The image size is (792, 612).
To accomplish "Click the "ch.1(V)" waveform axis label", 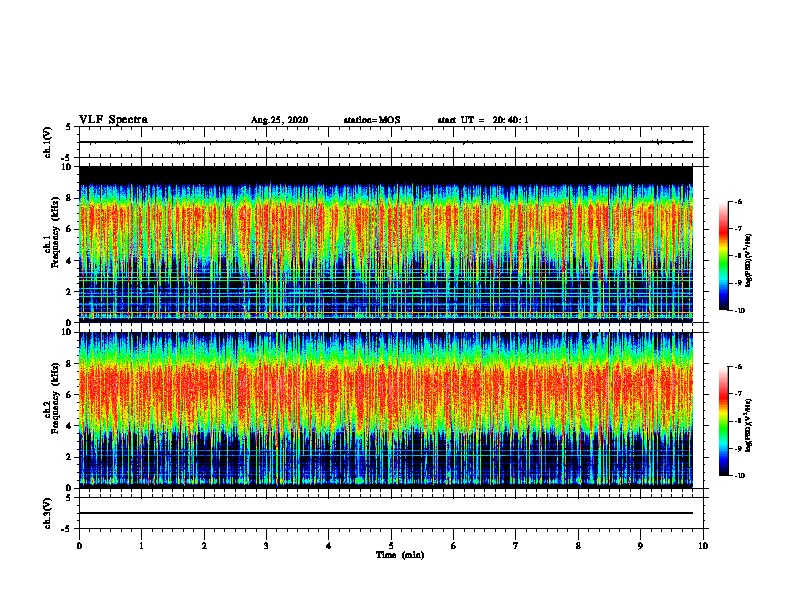I will pos(47,142).
